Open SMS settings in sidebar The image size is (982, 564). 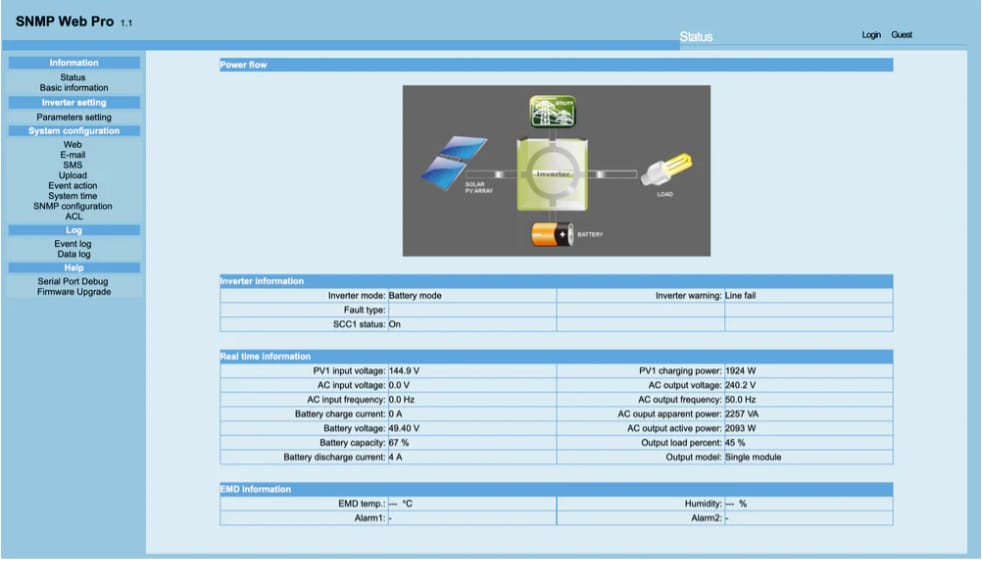point(73,166)
